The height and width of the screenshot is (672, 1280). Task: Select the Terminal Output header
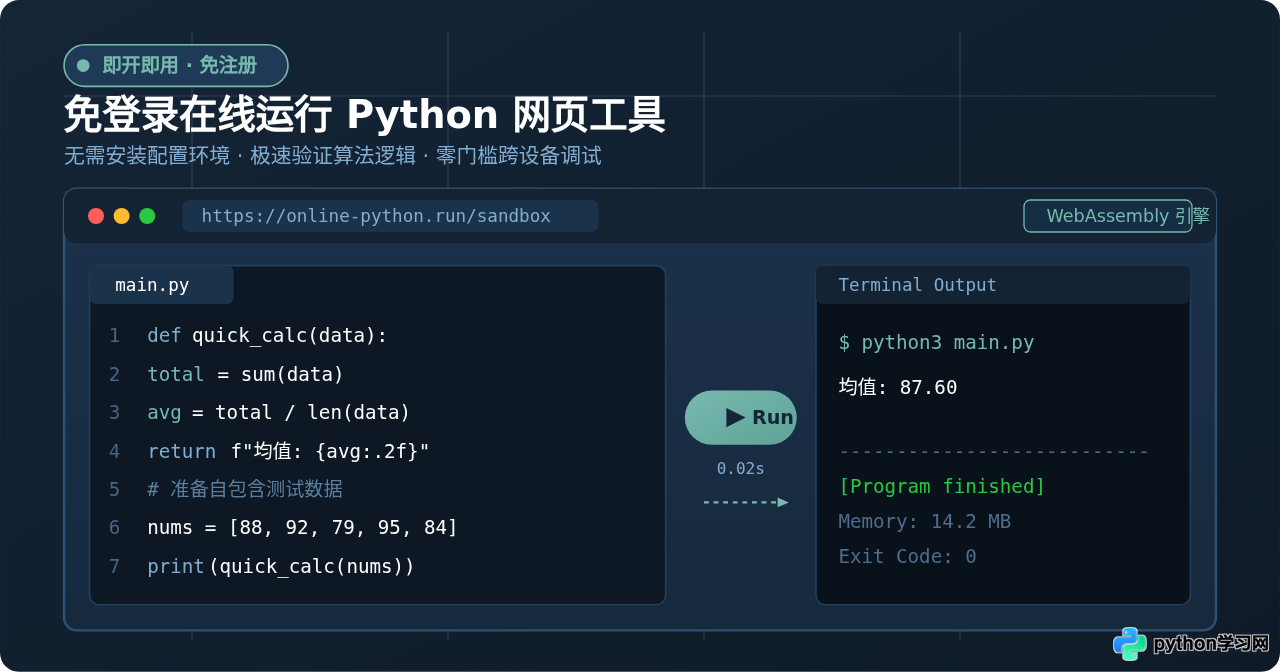click(1003, 285)
